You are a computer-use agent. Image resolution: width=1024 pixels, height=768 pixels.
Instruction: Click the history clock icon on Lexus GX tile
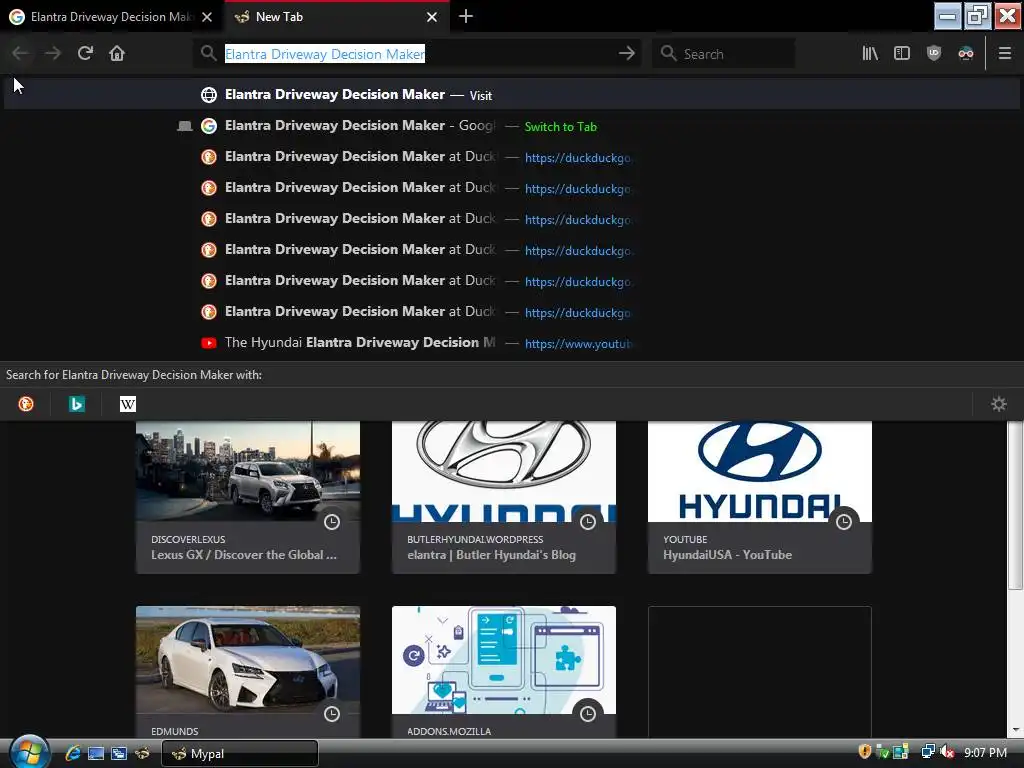(x=332, y=522)
